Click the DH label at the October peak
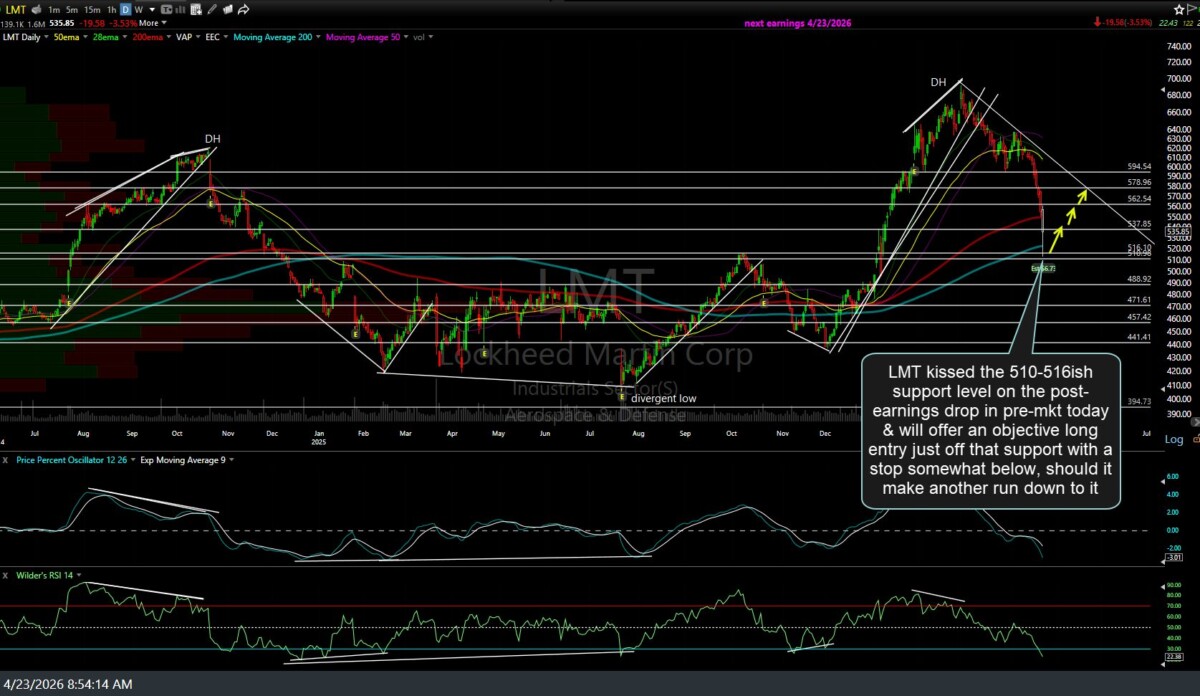Viewport: 1200px width, 696px height. 212,139
